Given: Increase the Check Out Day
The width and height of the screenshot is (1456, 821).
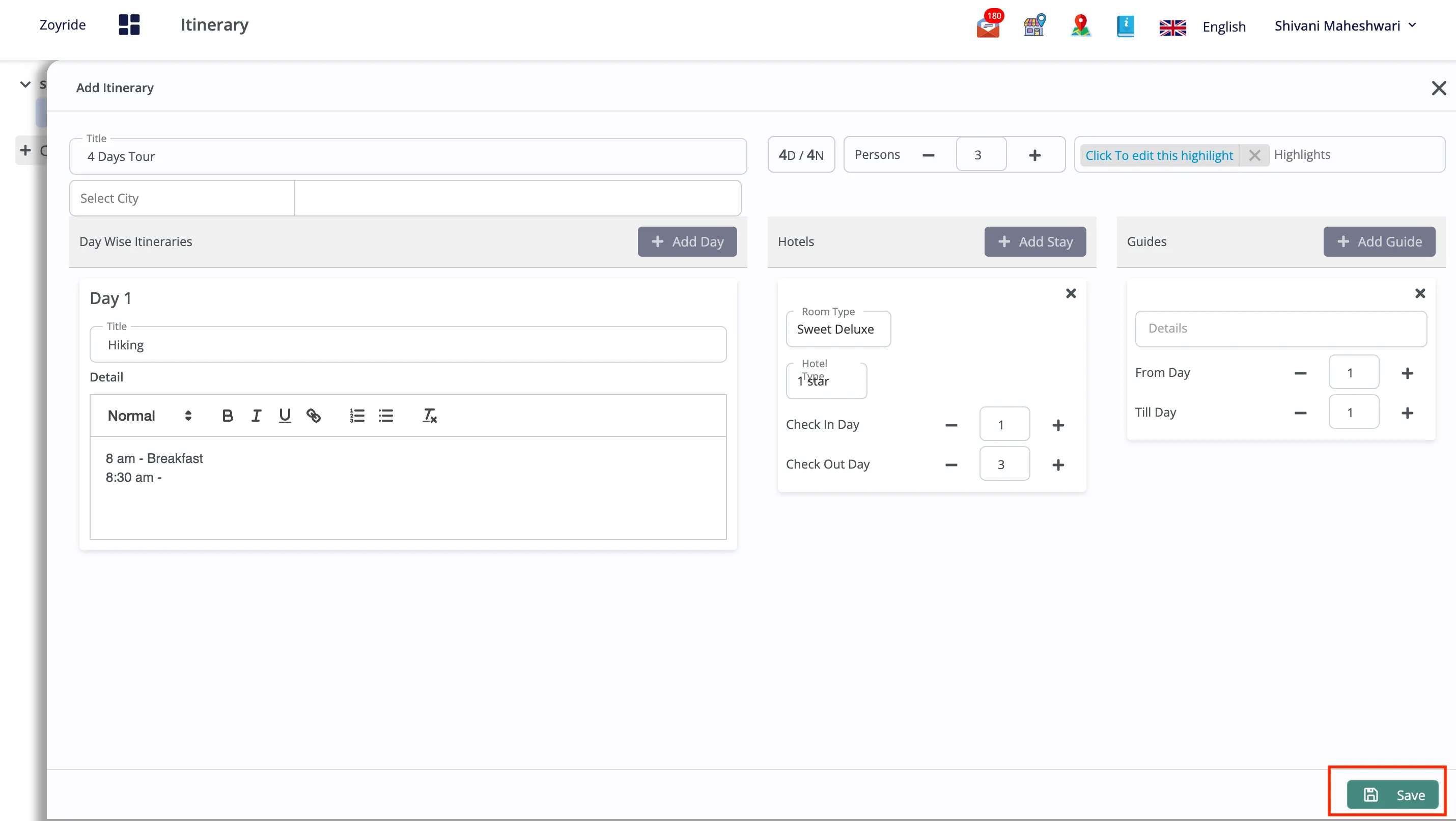Looking at the screenshot, I should 1058,464.
